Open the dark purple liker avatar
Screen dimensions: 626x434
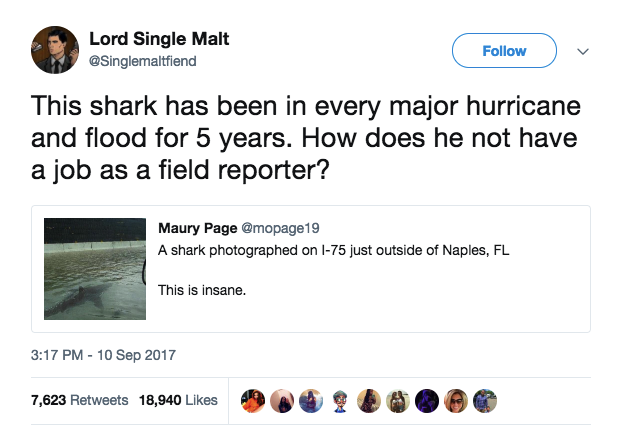tap(427, 401)
